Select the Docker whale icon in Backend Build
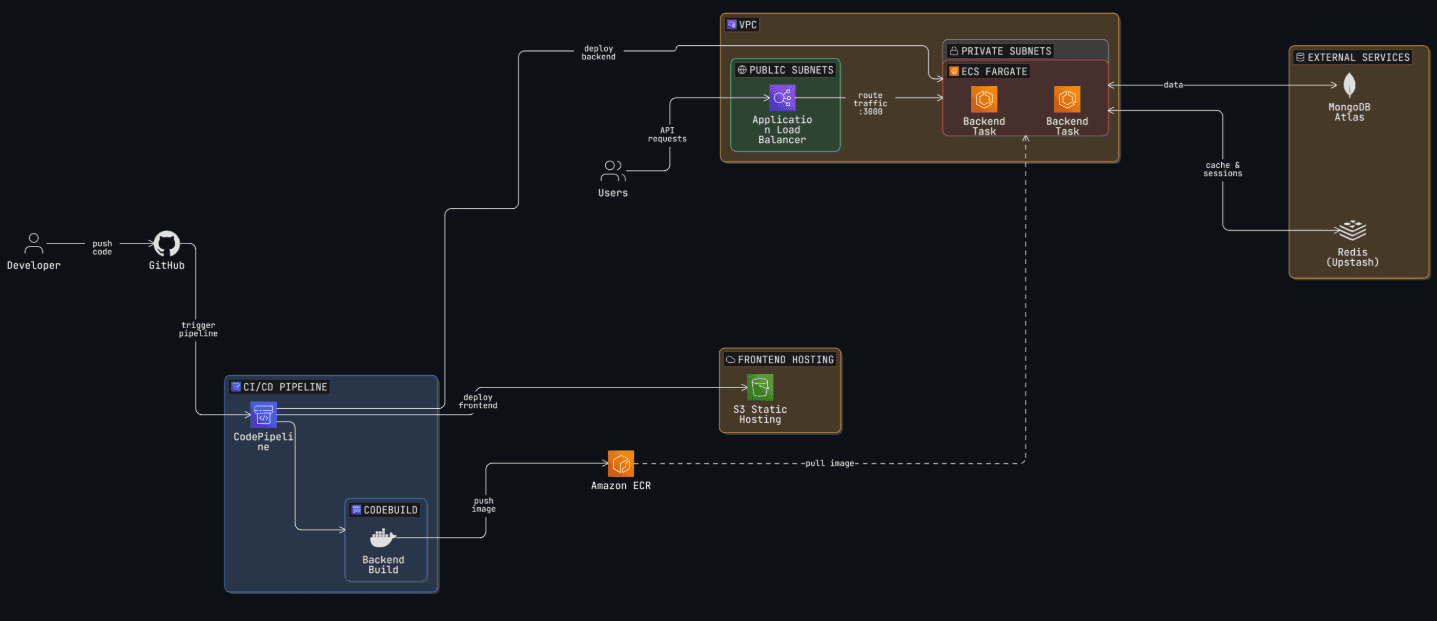This screenshot has width=1437, height=621. point(383,536)
